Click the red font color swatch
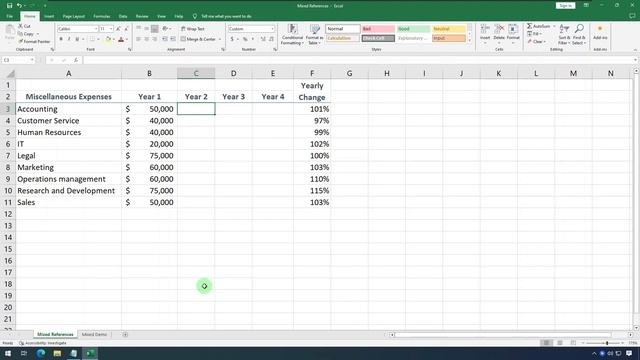Viewport: 640px width, 360px height. 121,40
